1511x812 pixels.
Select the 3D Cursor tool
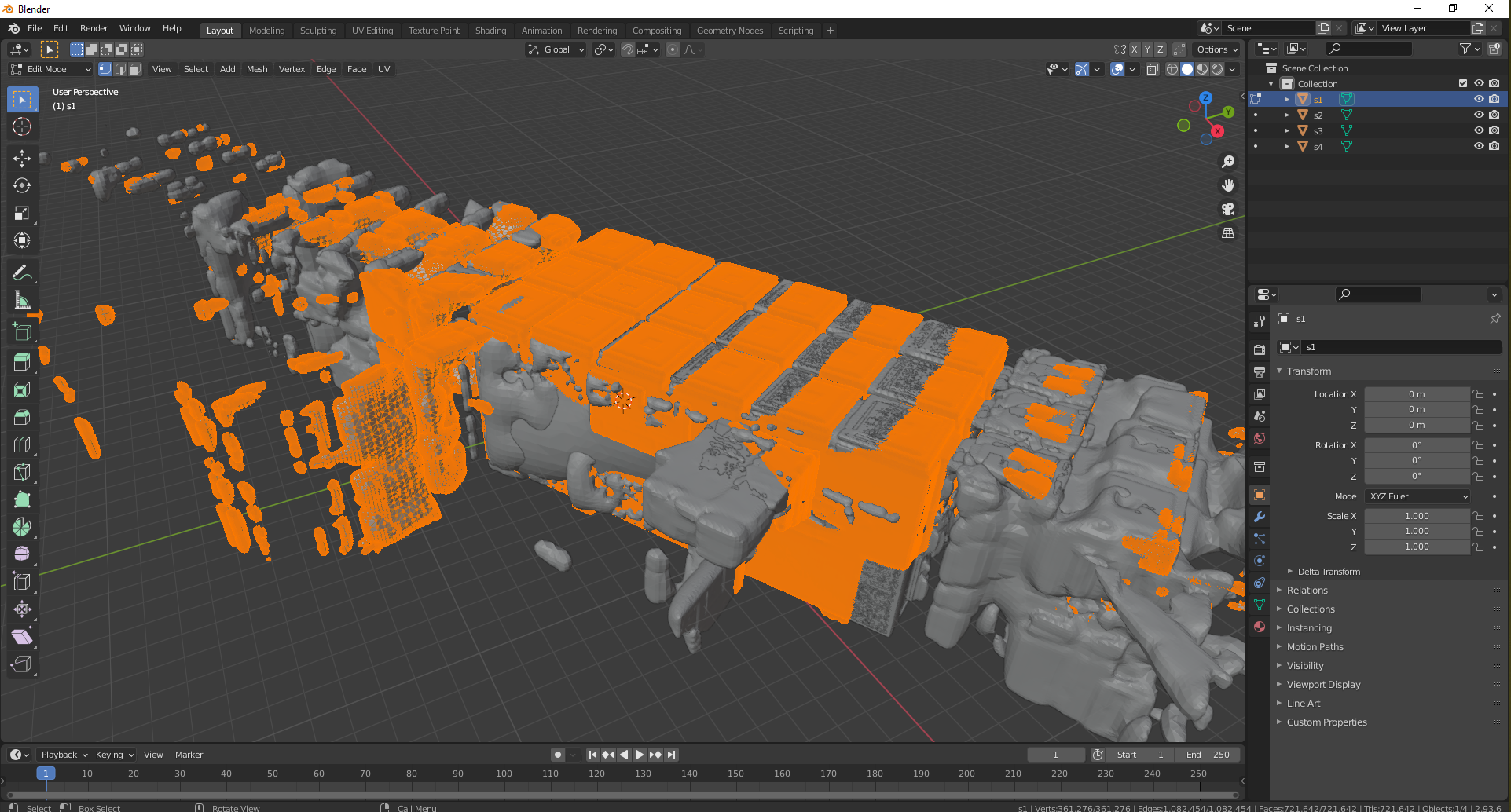pos(22,126)
